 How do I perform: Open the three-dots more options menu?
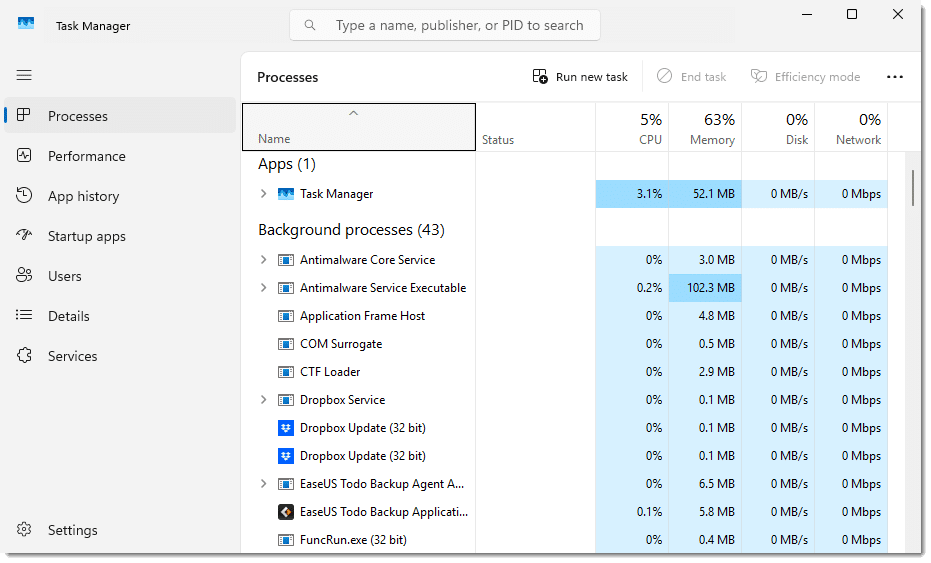894,77
